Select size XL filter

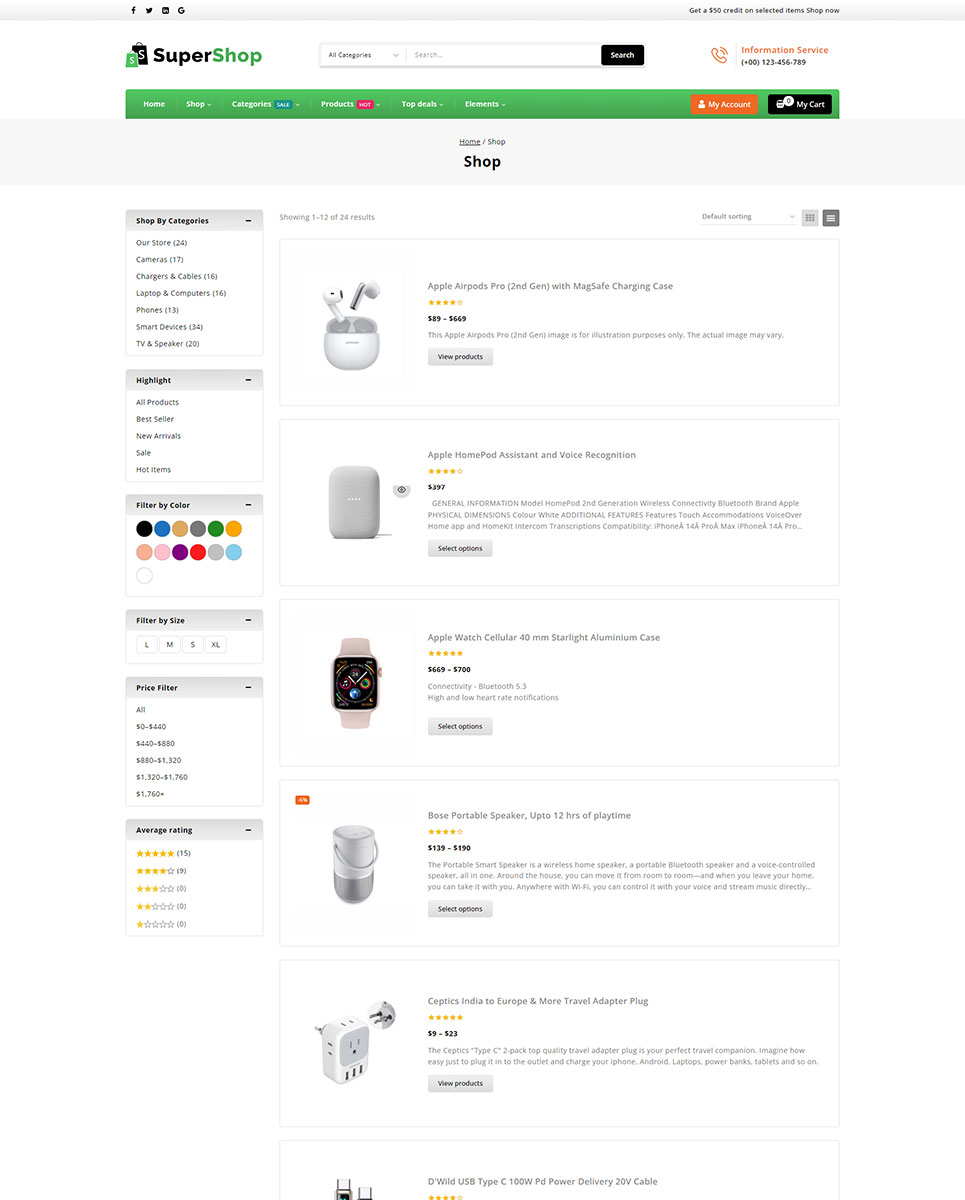point(215,645)
